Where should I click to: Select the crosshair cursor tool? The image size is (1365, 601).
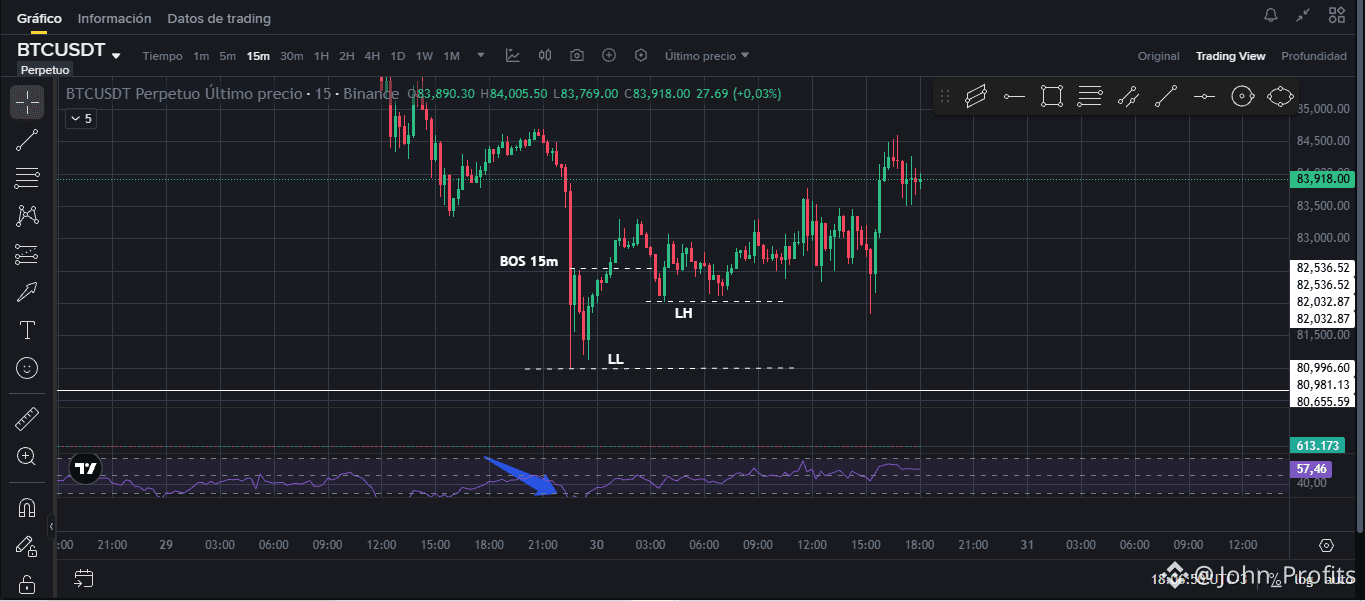click(x=27, y=102)
